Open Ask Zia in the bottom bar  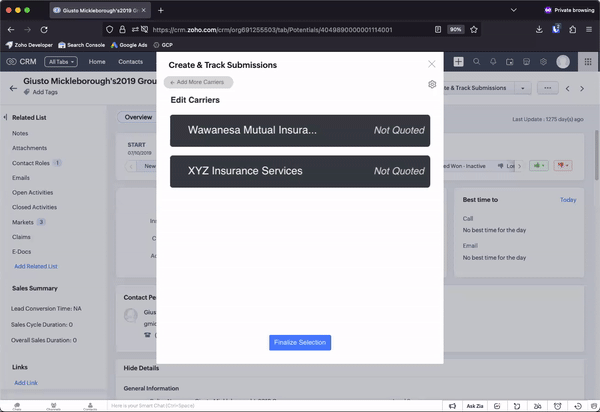[475, 406]
